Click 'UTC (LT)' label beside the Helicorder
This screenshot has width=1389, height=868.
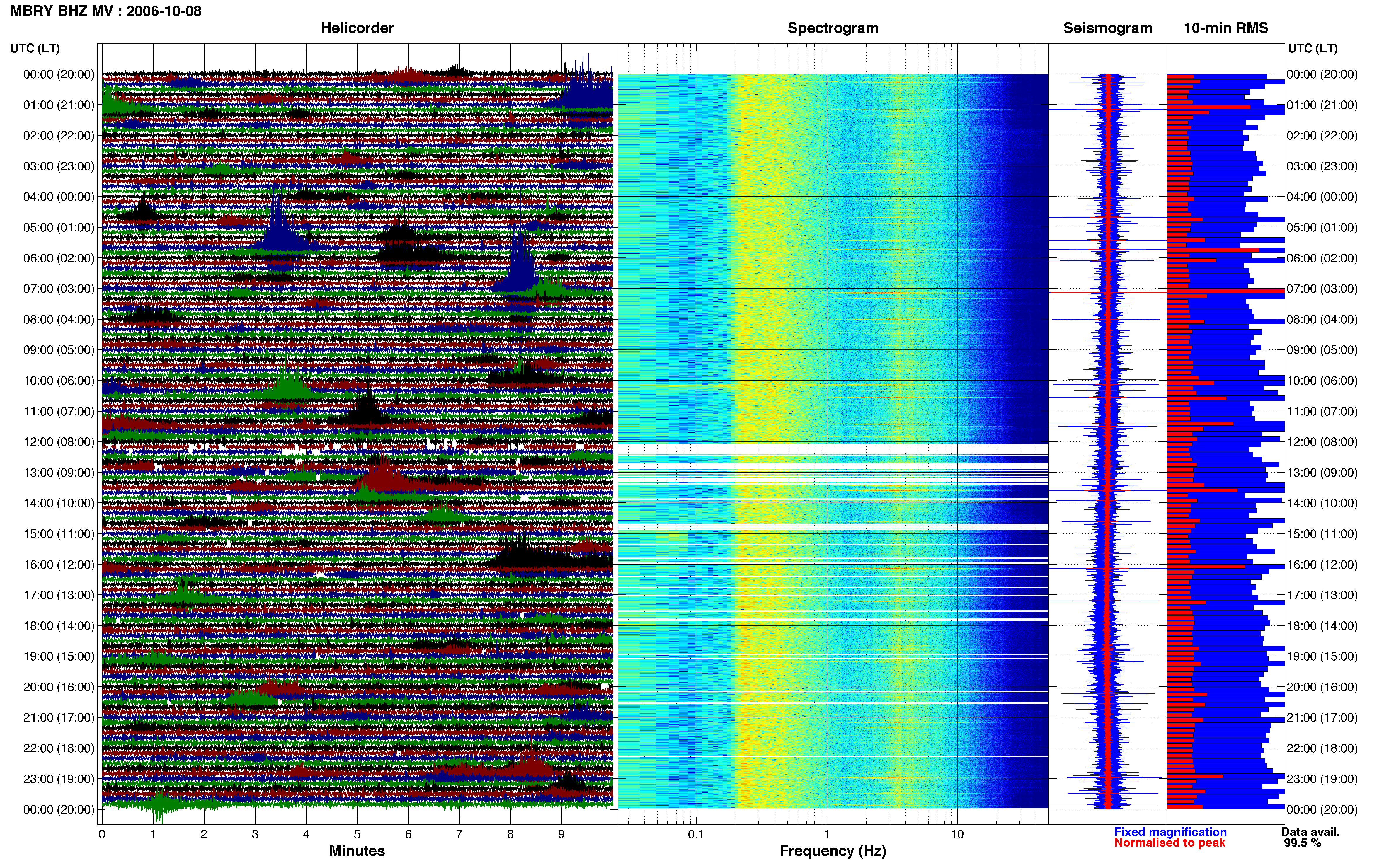[x=35, y=48]
